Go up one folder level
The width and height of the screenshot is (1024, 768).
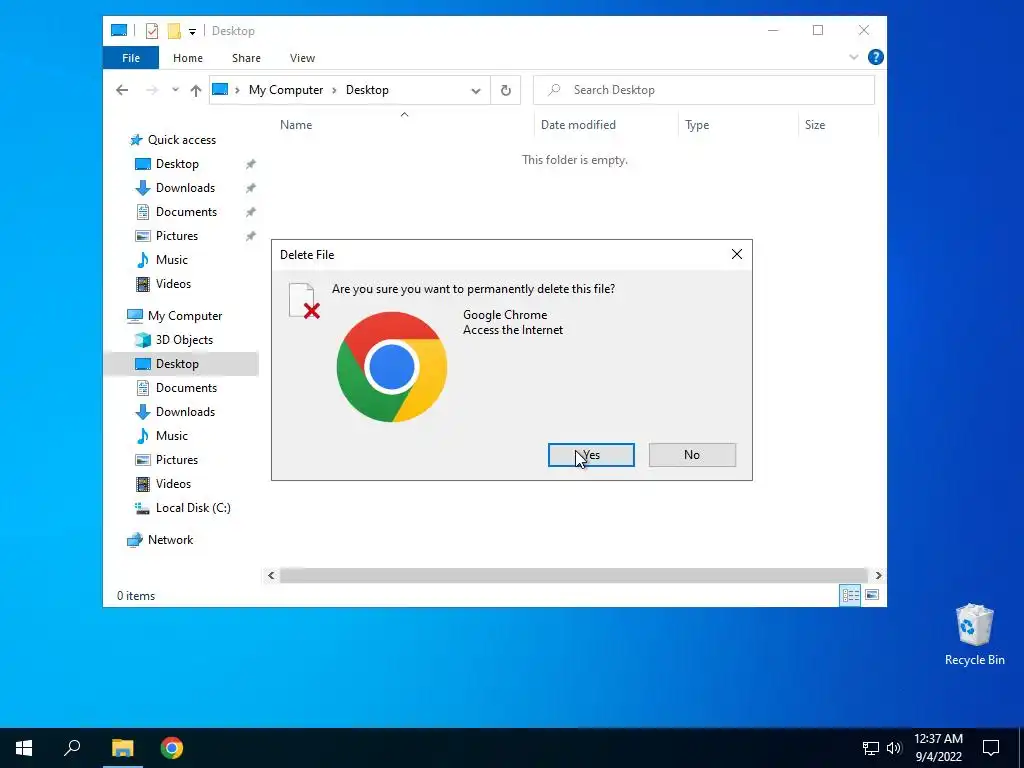click(195, 90)
